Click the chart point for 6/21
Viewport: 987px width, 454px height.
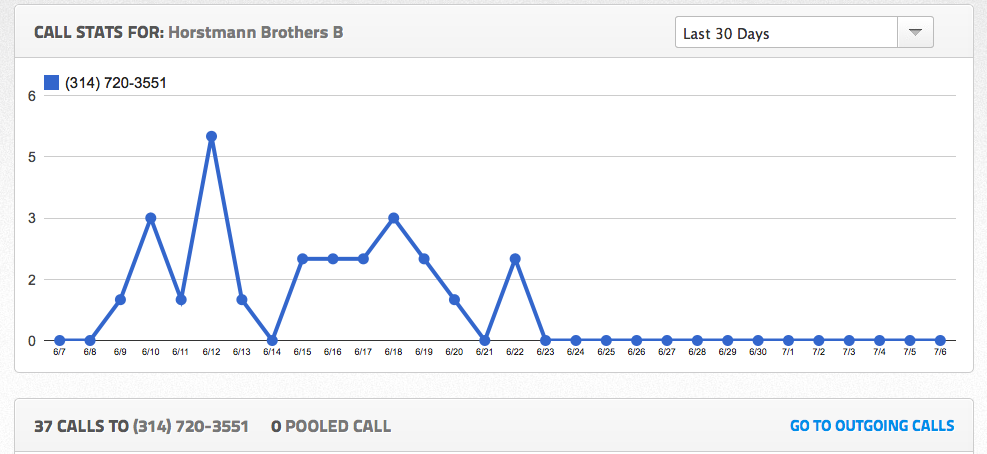coord(485,340)
